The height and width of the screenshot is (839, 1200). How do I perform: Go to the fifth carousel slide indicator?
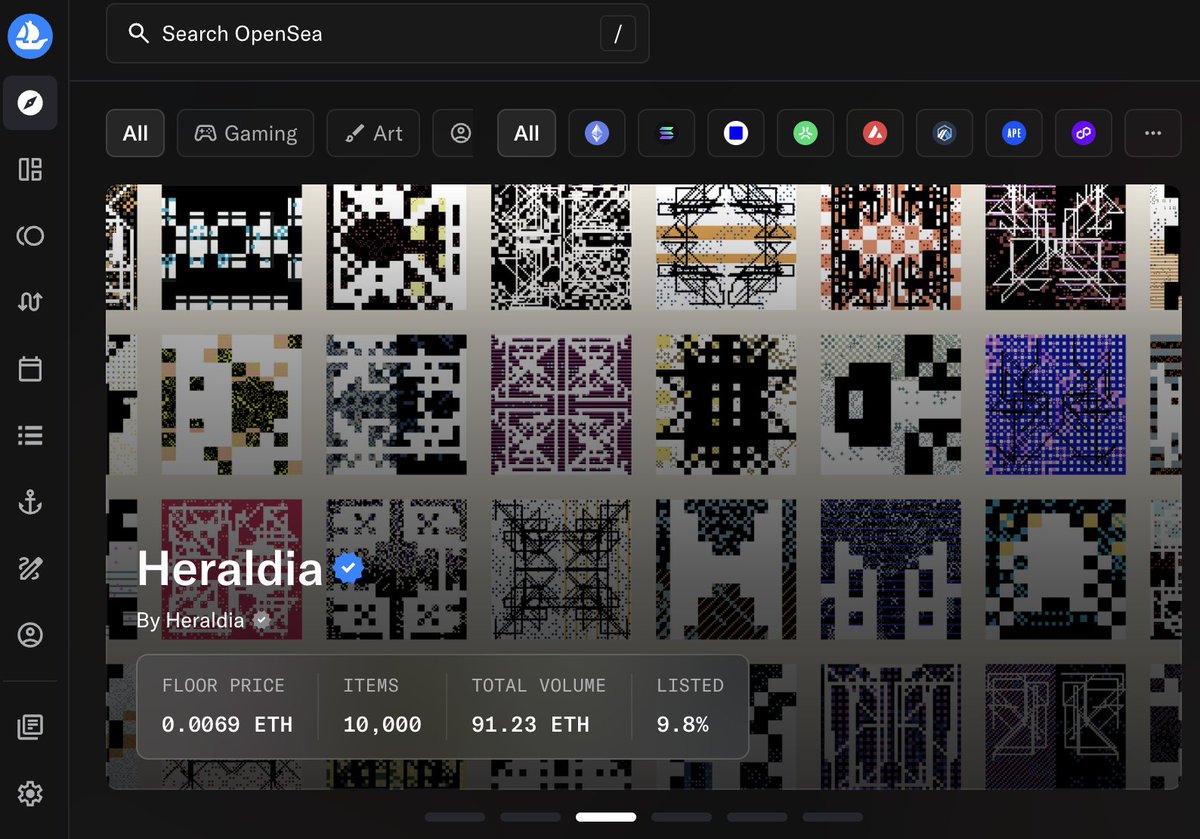click(x=757, y=817)
